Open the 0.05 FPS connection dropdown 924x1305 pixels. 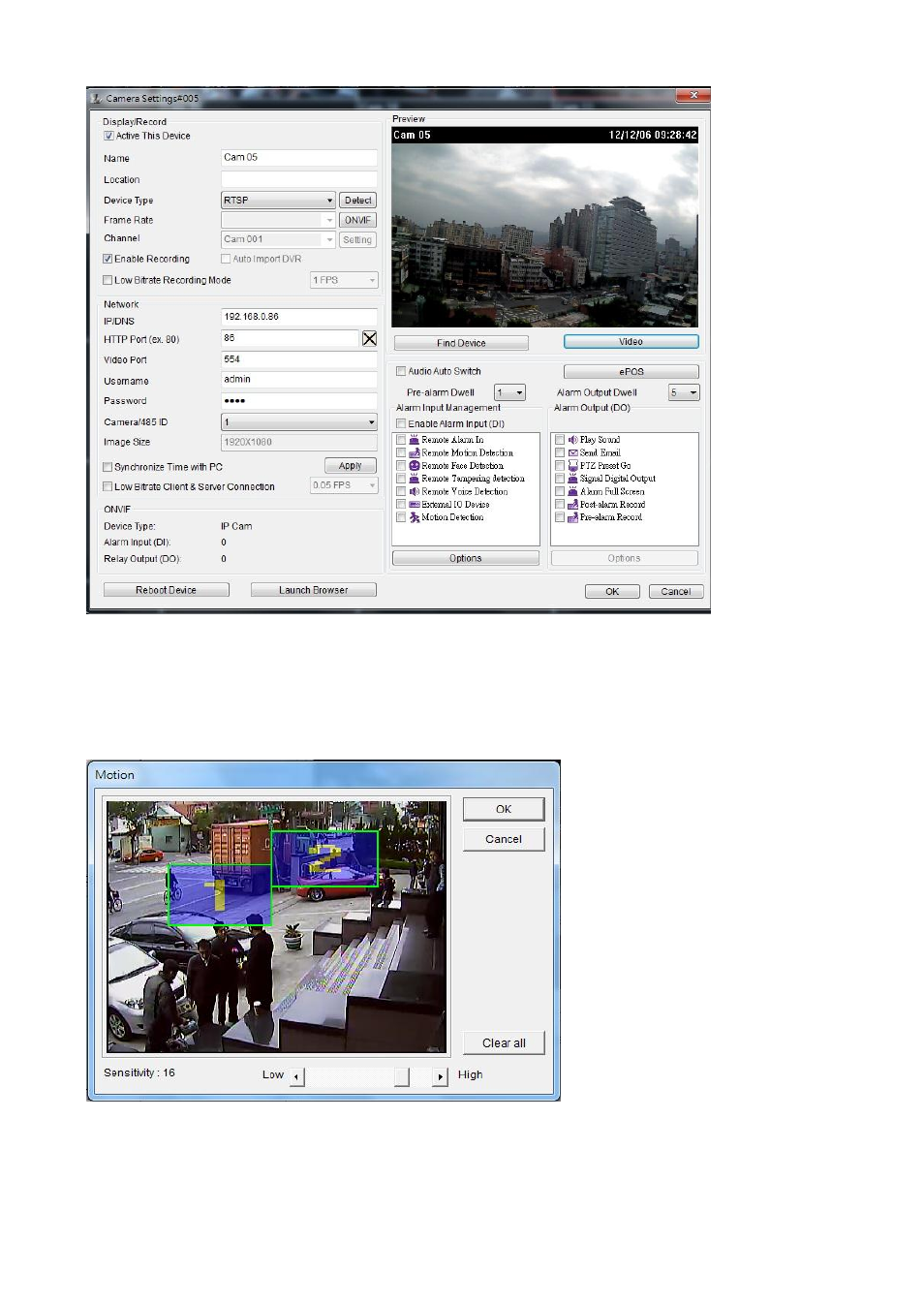tap(344, 485)
